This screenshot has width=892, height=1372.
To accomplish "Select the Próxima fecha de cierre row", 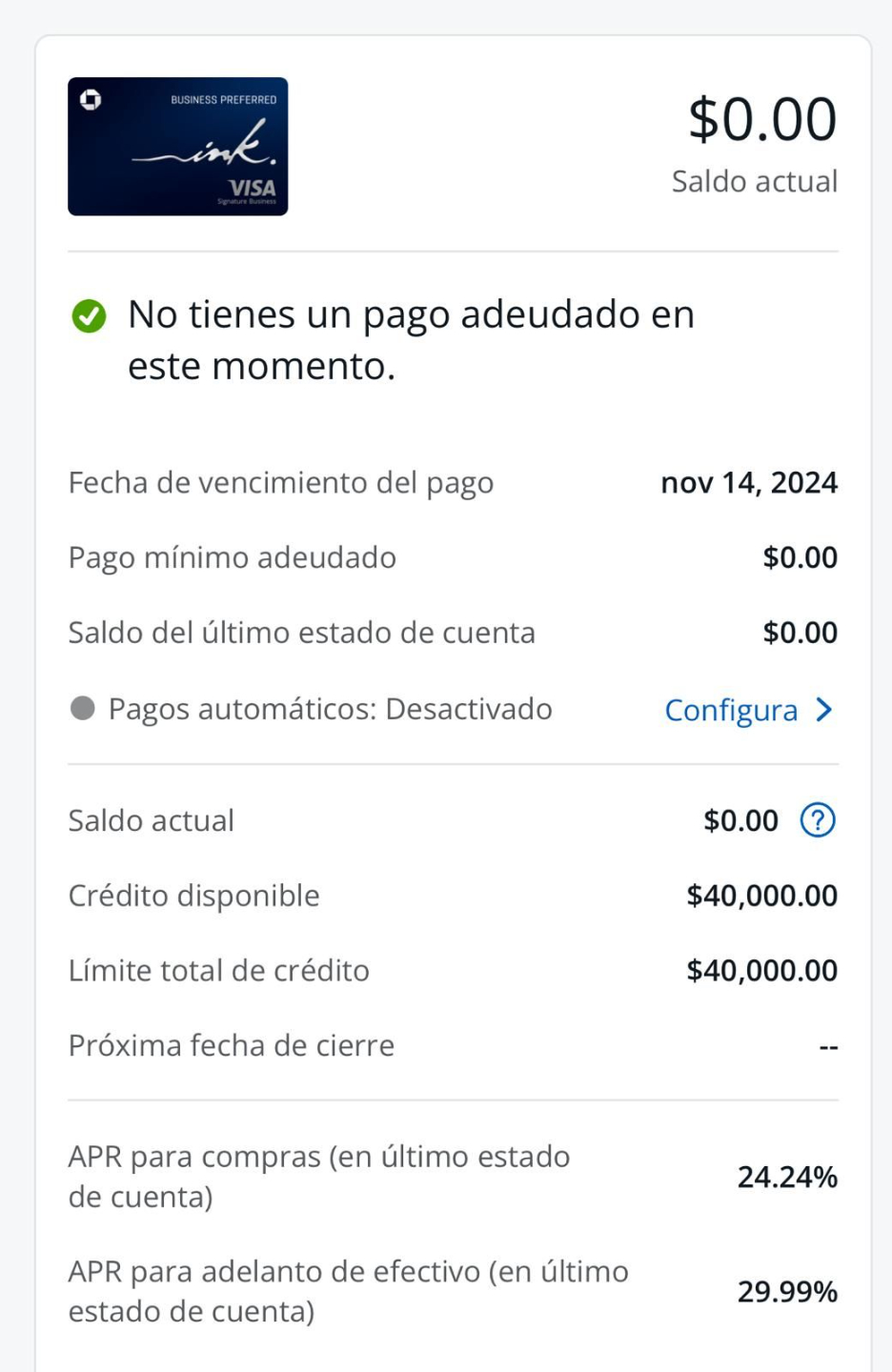I will coord(453,1046).
